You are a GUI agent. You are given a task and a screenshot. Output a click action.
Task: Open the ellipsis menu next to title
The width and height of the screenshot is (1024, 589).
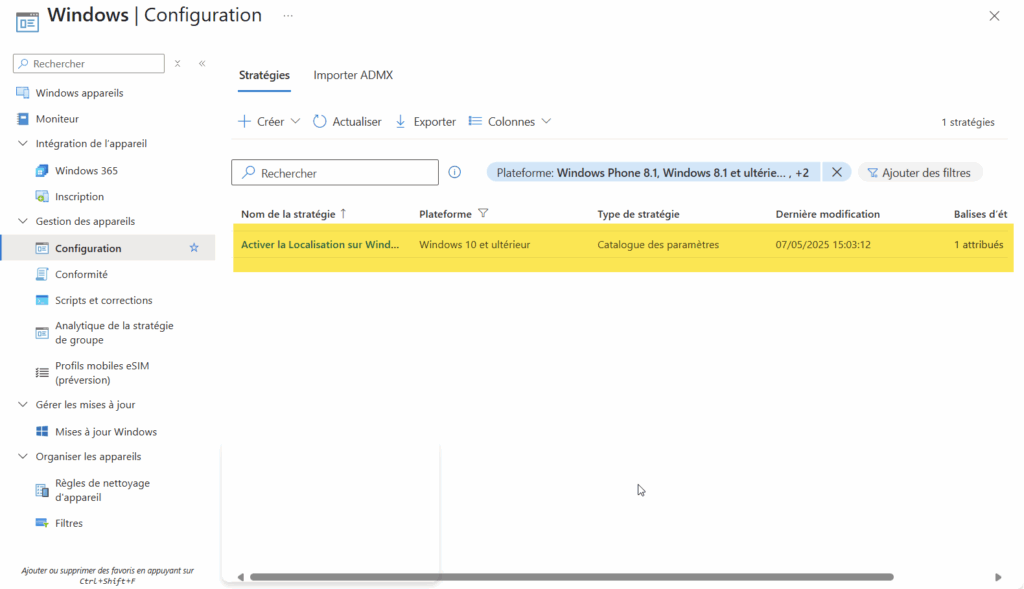pos(288,16)
